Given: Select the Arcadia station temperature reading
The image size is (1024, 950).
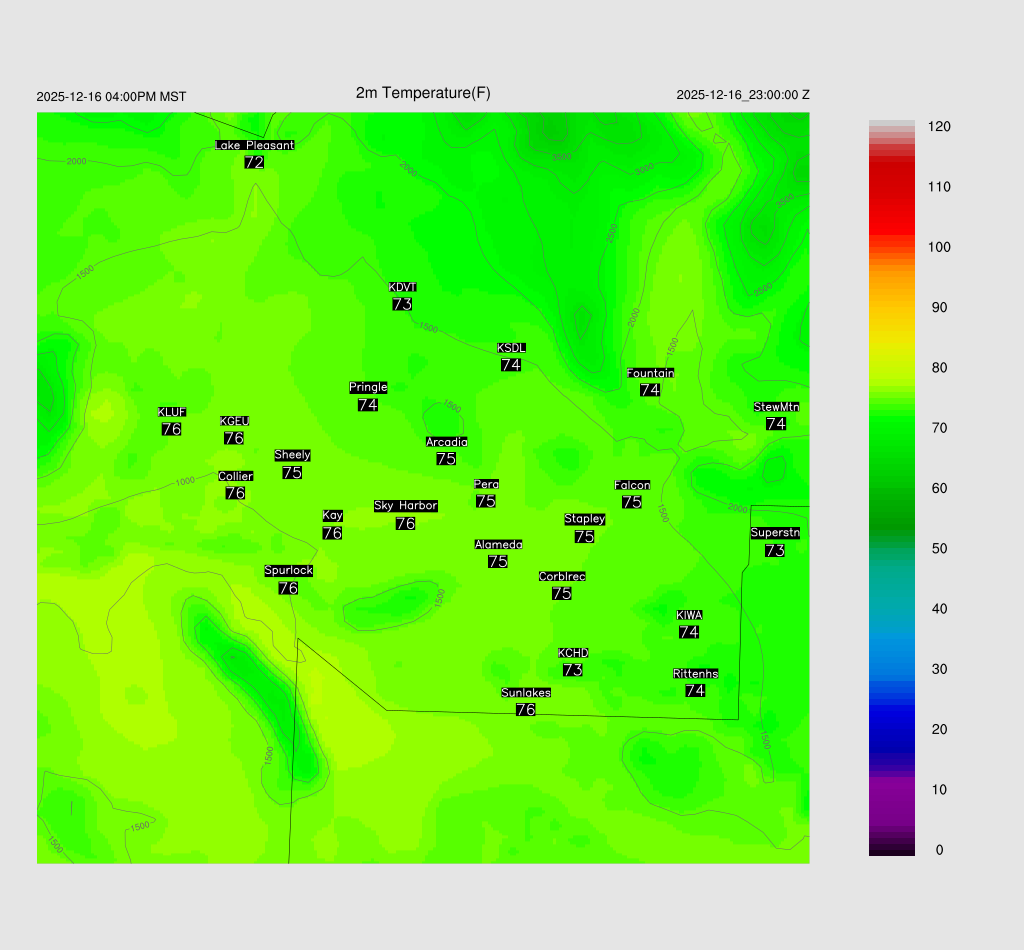Looking at the screenshot, I should click(x=446, y=459).
